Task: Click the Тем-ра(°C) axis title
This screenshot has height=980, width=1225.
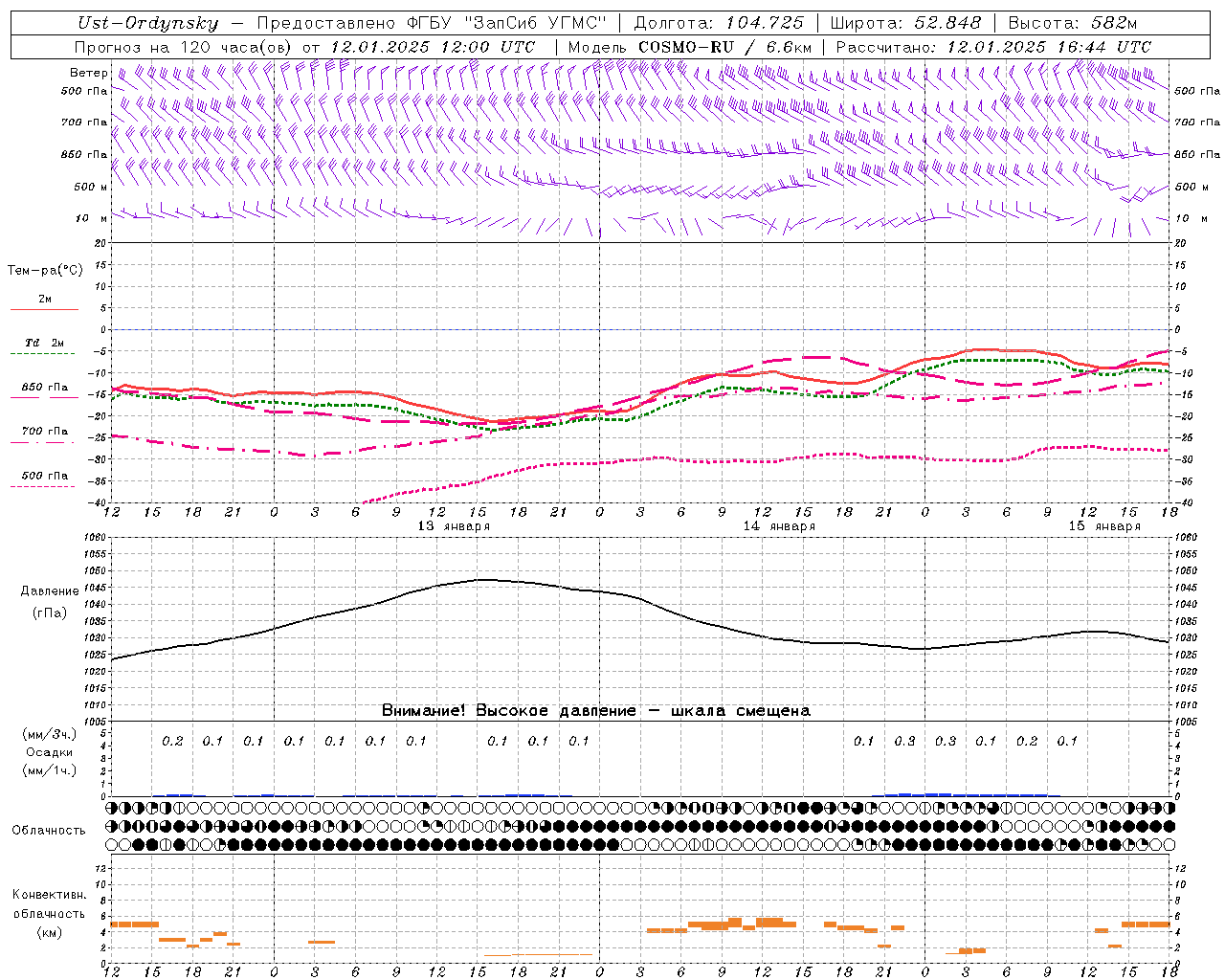Action: [45, 271]
